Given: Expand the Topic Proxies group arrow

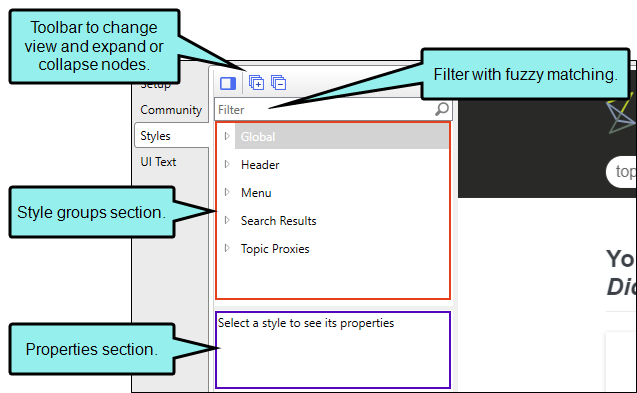Looking at the screenshot, I should 227,248.
